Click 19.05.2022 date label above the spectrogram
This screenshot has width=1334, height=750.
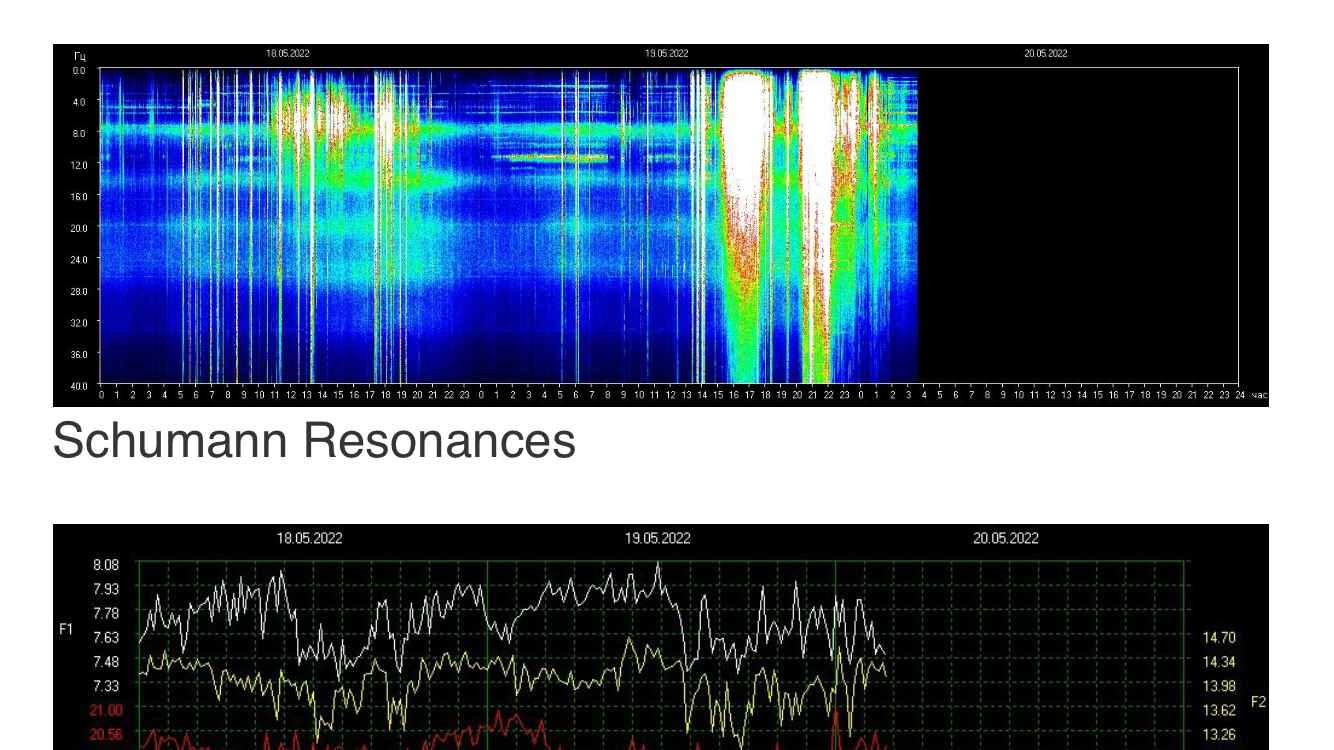(x=666, y=54)
